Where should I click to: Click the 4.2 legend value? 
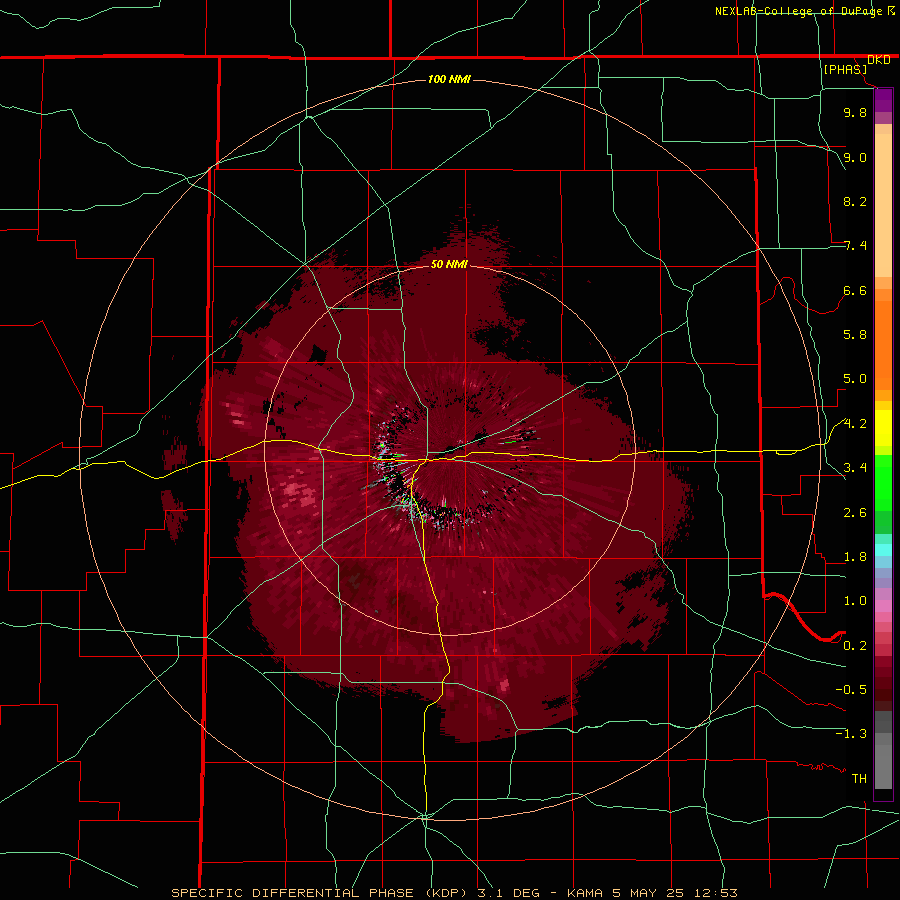[855, 424]
